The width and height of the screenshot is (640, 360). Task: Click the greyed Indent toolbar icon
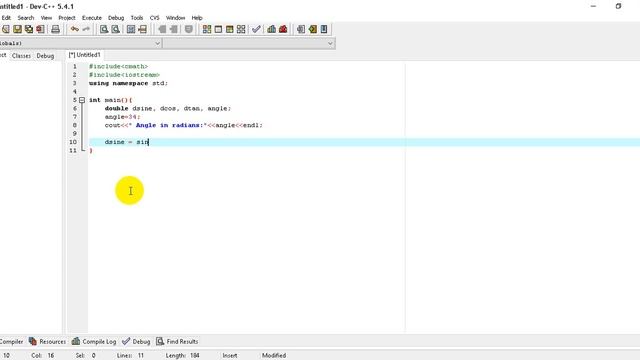pyautogui.click(x=173, y=29)
